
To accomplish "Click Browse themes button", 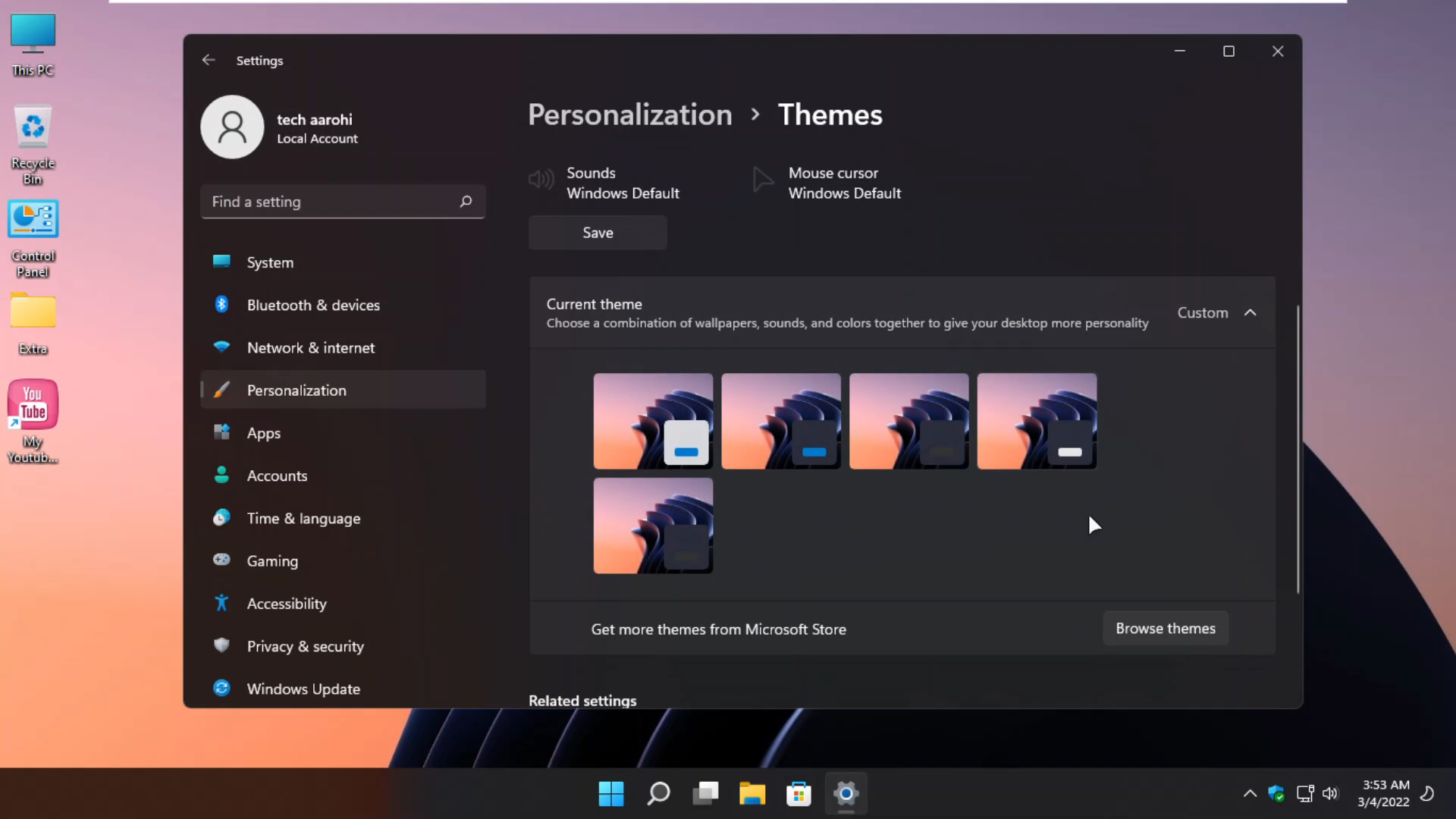I will click(1166, 628).
